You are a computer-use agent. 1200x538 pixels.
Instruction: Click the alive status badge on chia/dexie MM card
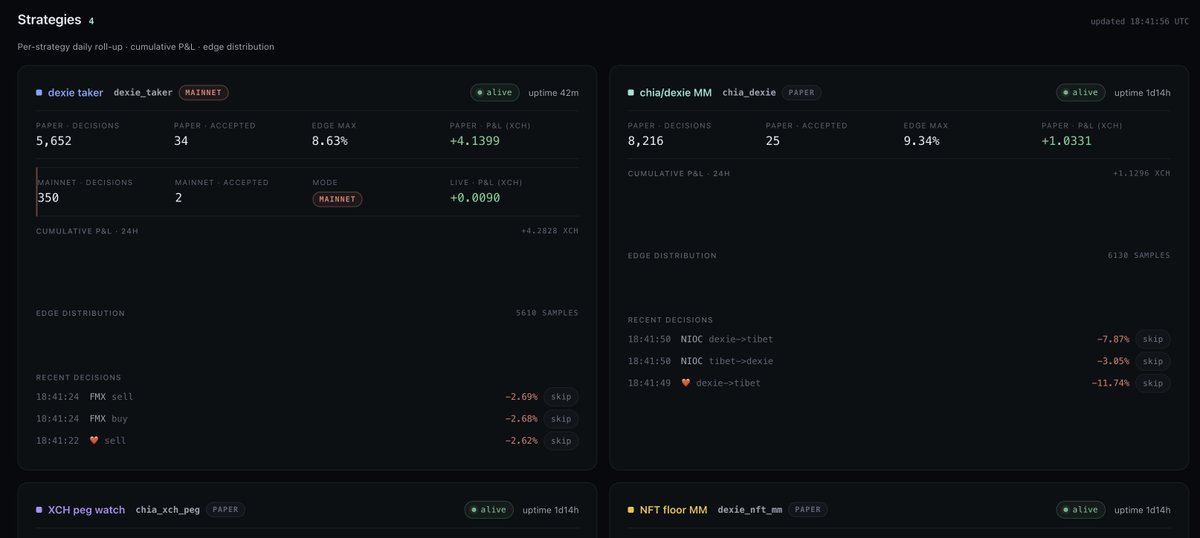click(x=1081, y=92)
